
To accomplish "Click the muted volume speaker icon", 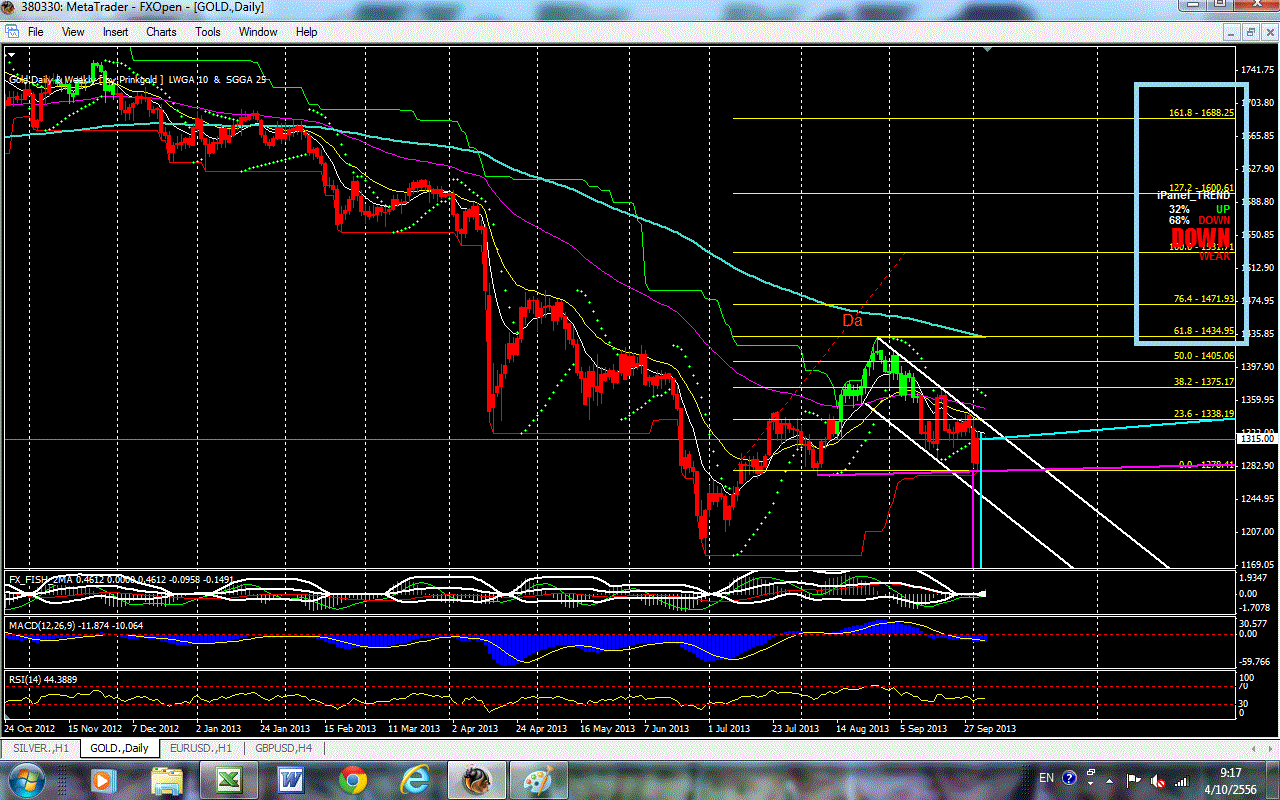I will pyautogui.click(x=1158, y=779).
